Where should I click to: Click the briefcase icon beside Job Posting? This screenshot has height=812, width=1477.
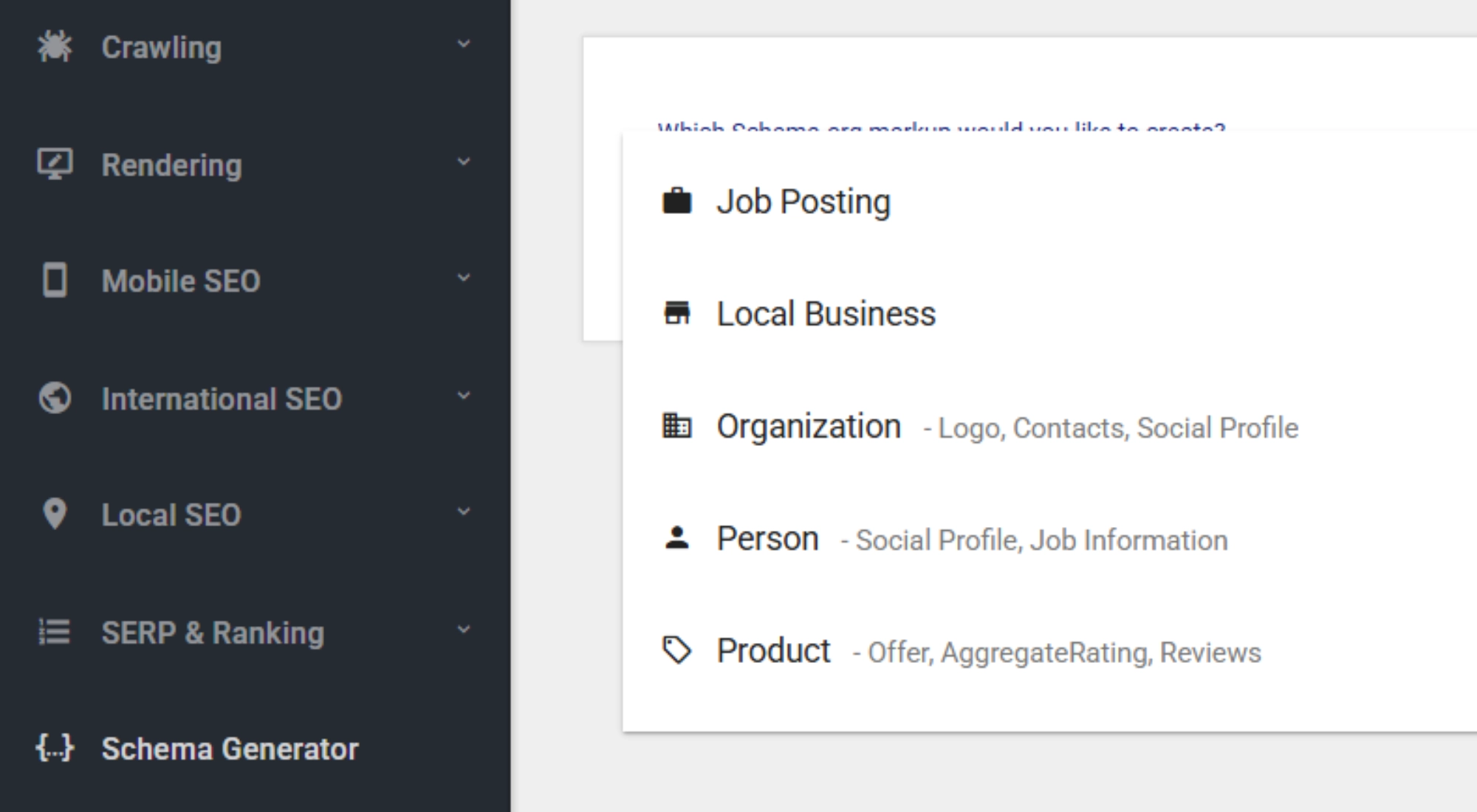[x=677, y=199]
